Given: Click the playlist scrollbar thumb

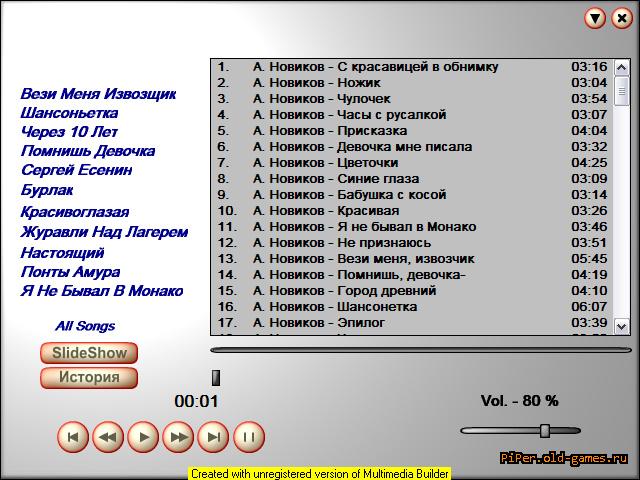Looking at the screenshot, I should (622, 91).
